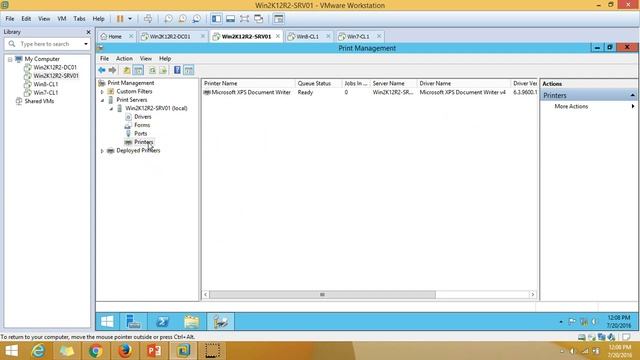This screenshot has height=360, width=640.
Task: Open PowerShell in guest taskbar
Action: coord(162,322)
